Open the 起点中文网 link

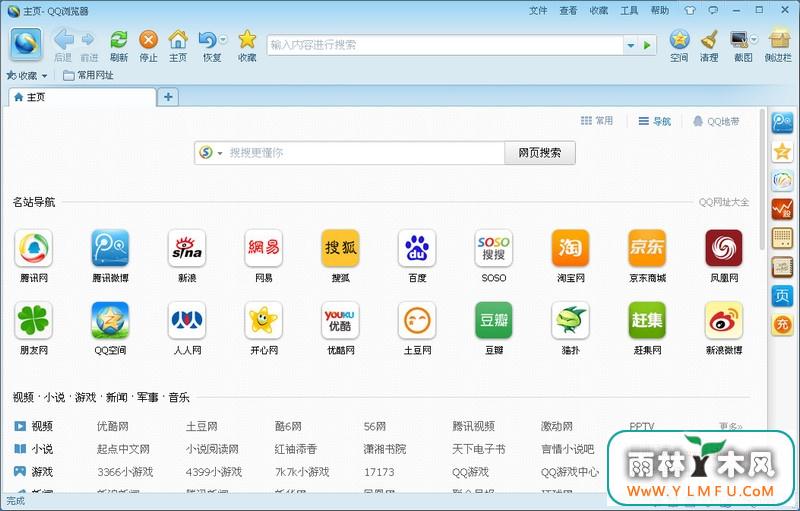[123, 449]
